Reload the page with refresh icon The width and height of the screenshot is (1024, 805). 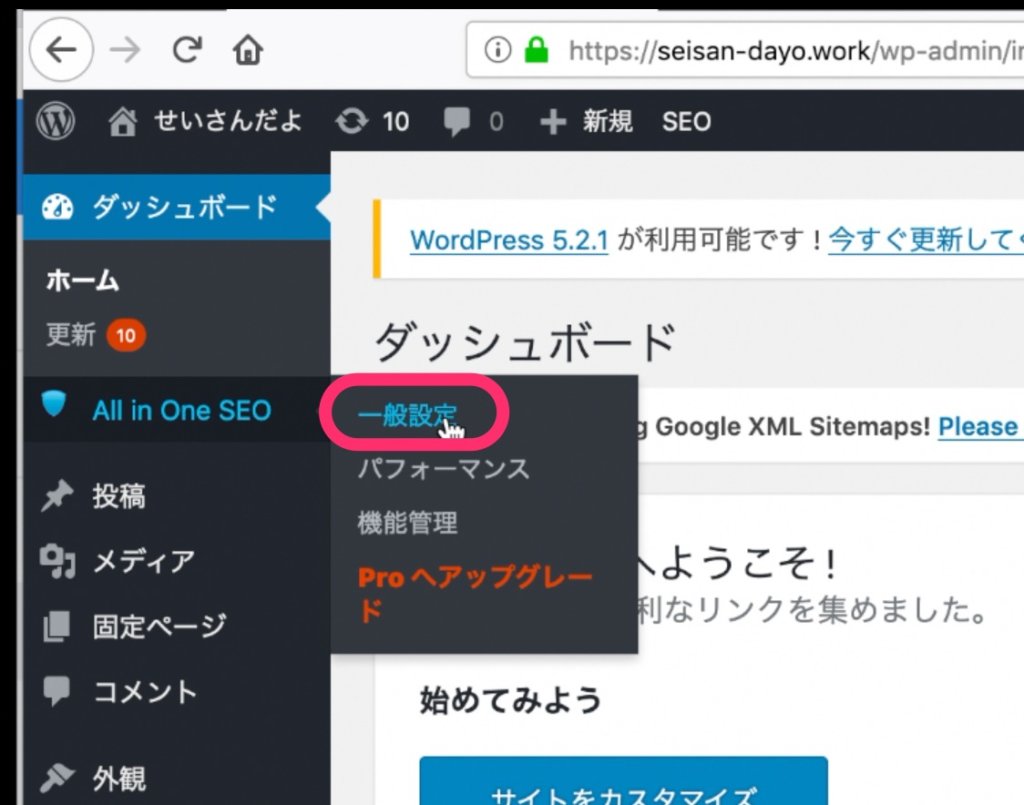click(187, 50)
